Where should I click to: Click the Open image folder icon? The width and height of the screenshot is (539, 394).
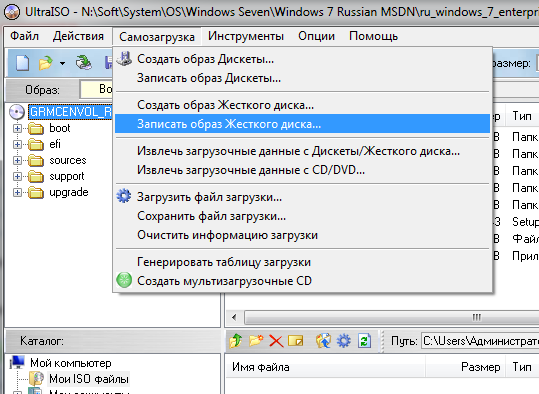(x=46, y=63)
